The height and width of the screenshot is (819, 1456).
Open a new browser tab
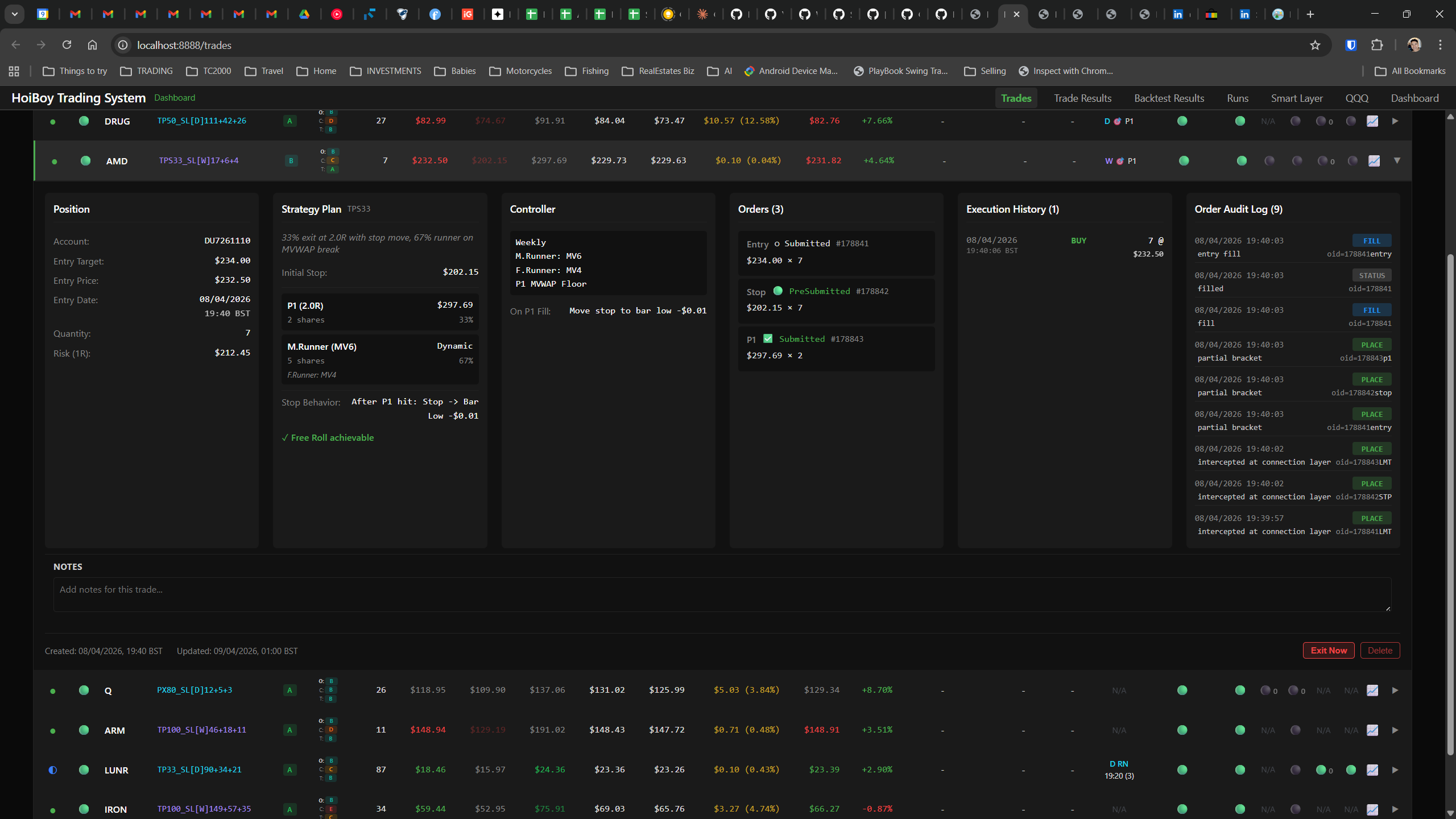[1310, 14]
